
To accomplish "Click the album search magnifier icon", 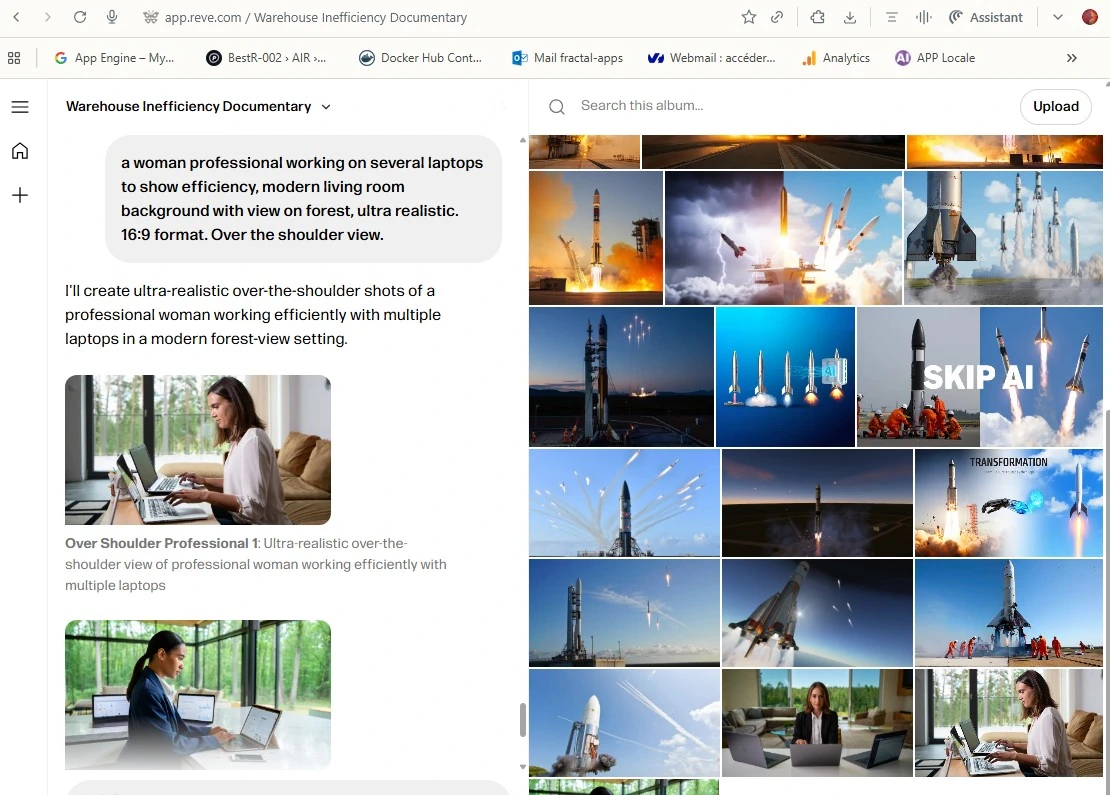I will pyautogui.click(x=557, y=107).
